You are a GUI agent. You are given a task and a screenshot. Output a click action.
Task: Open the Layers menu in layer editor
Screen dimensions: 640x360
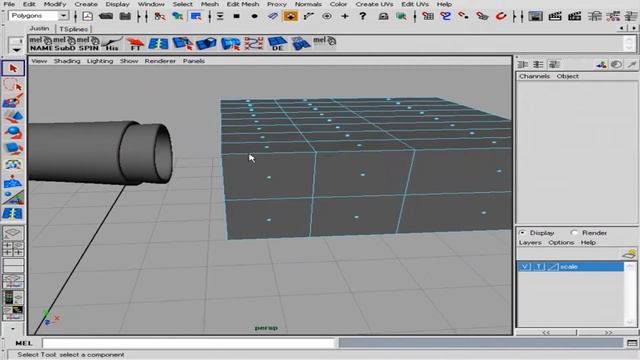point(530,242)
